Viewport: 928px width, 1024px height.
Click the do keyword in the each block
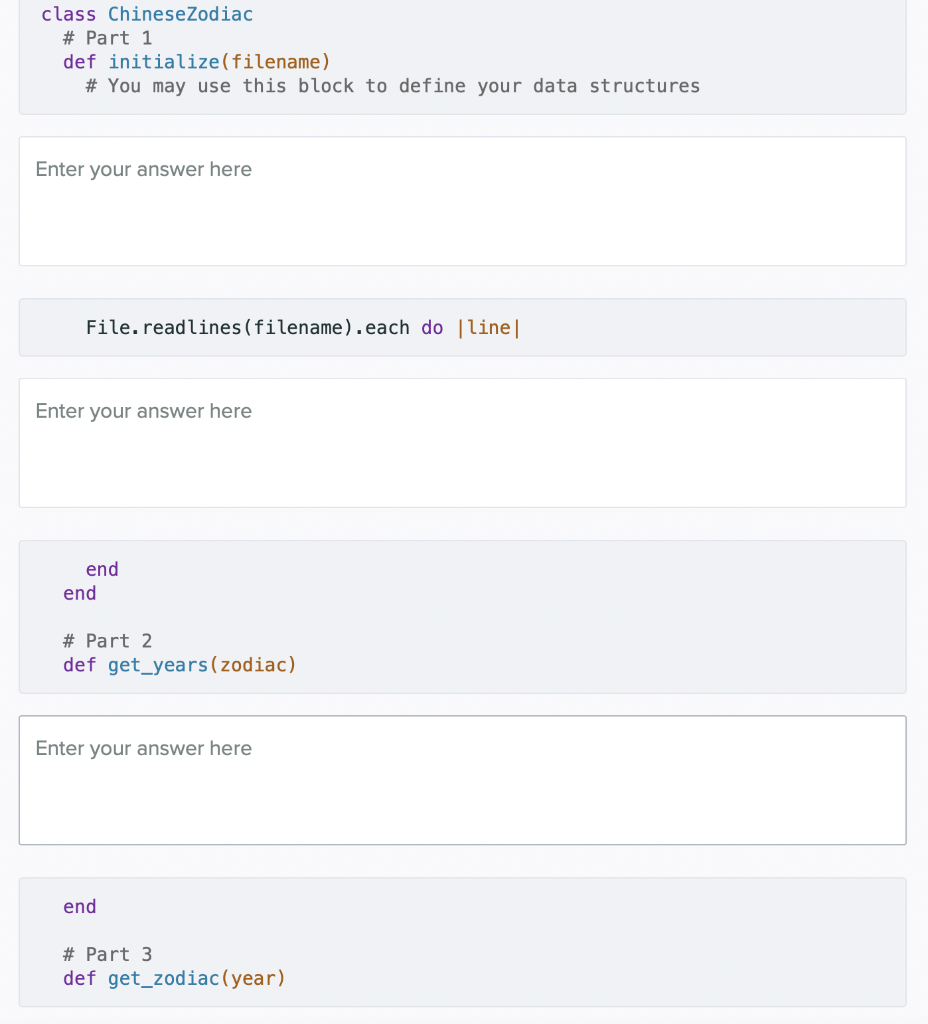pyautogui.click(x=432, y=327)
